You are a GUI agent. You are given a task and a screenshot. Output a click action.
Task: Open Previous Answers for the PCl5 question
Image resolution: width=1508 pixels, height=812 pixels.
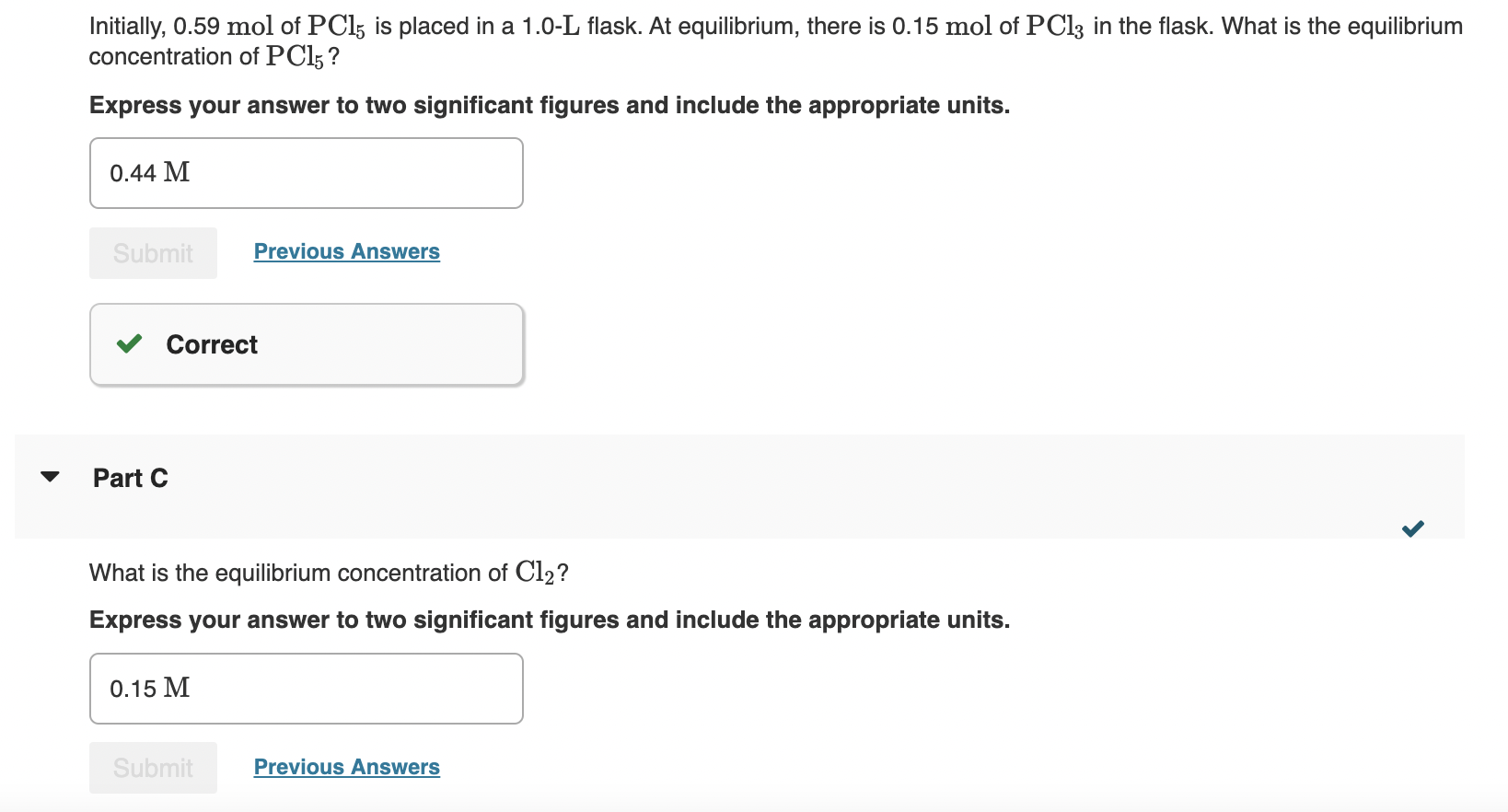346,250
